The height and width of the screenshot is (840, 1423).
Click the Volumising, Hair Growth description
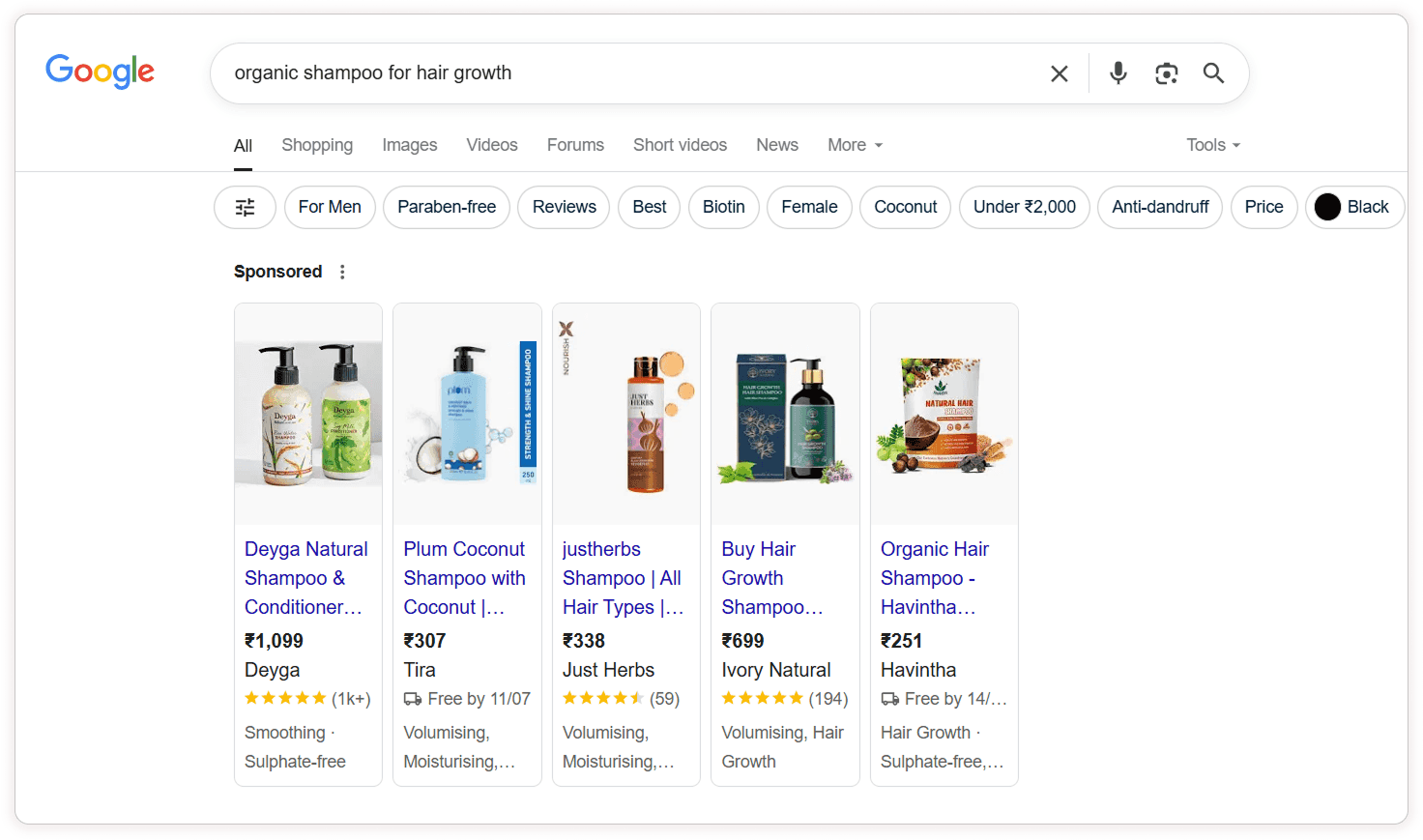click(x=783, y=747)
